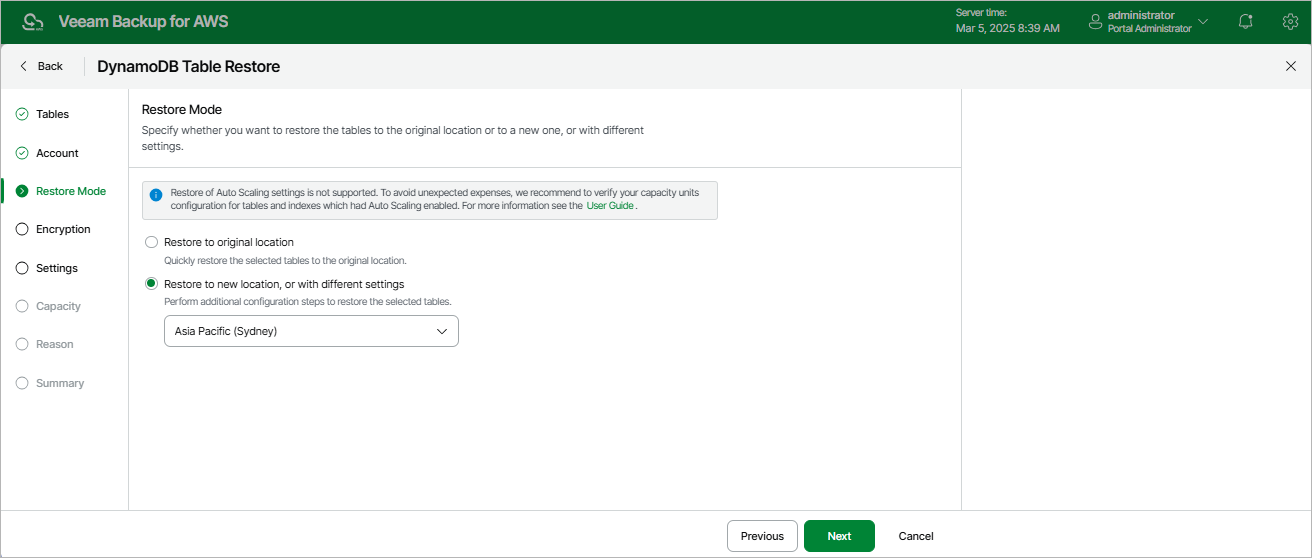The image size is (1312, 558).
Task: Select Restore to new location radio button
Action: coord(151,284)
